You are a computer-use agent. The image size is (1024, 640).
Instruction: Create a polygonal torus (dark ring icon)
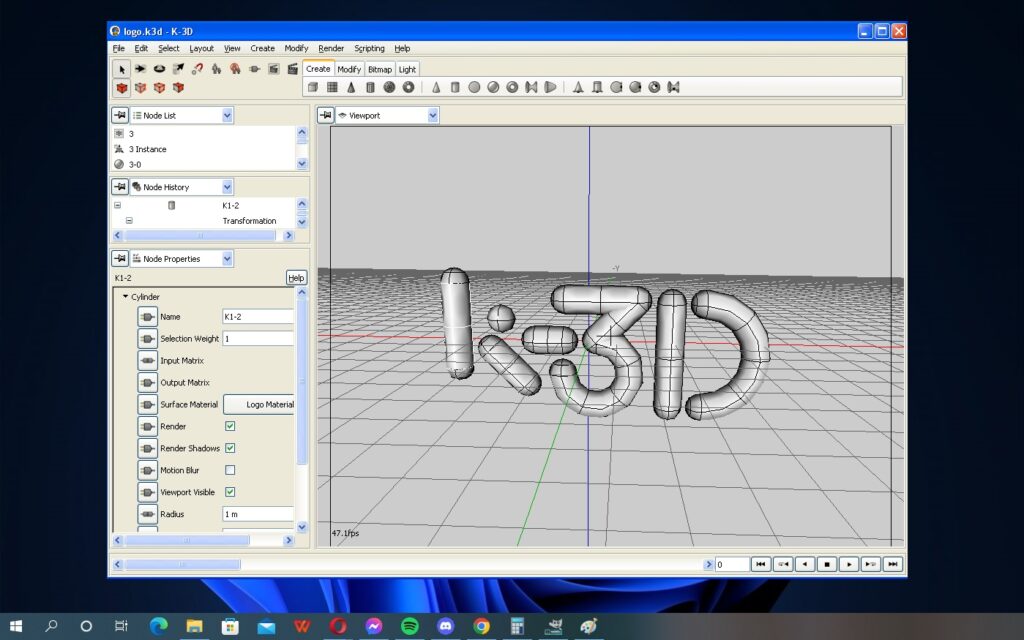[x=408, y=87]
